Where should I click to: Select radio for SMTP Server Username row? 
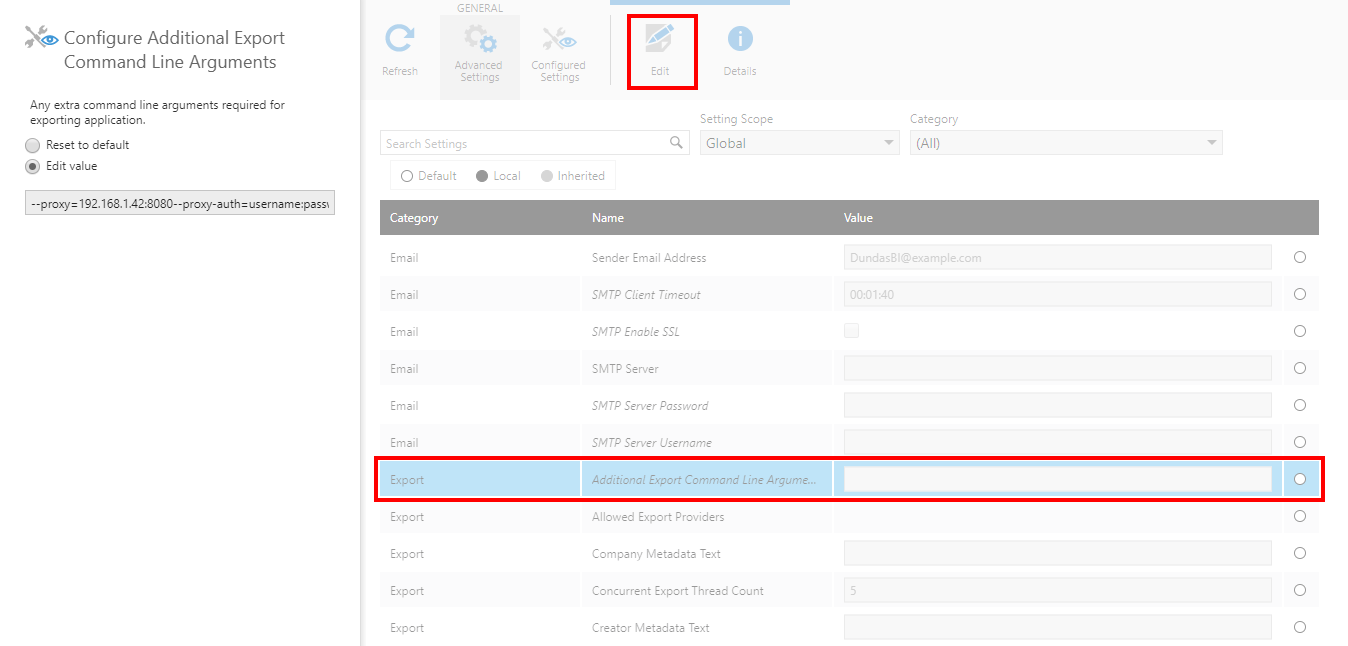1300,442
